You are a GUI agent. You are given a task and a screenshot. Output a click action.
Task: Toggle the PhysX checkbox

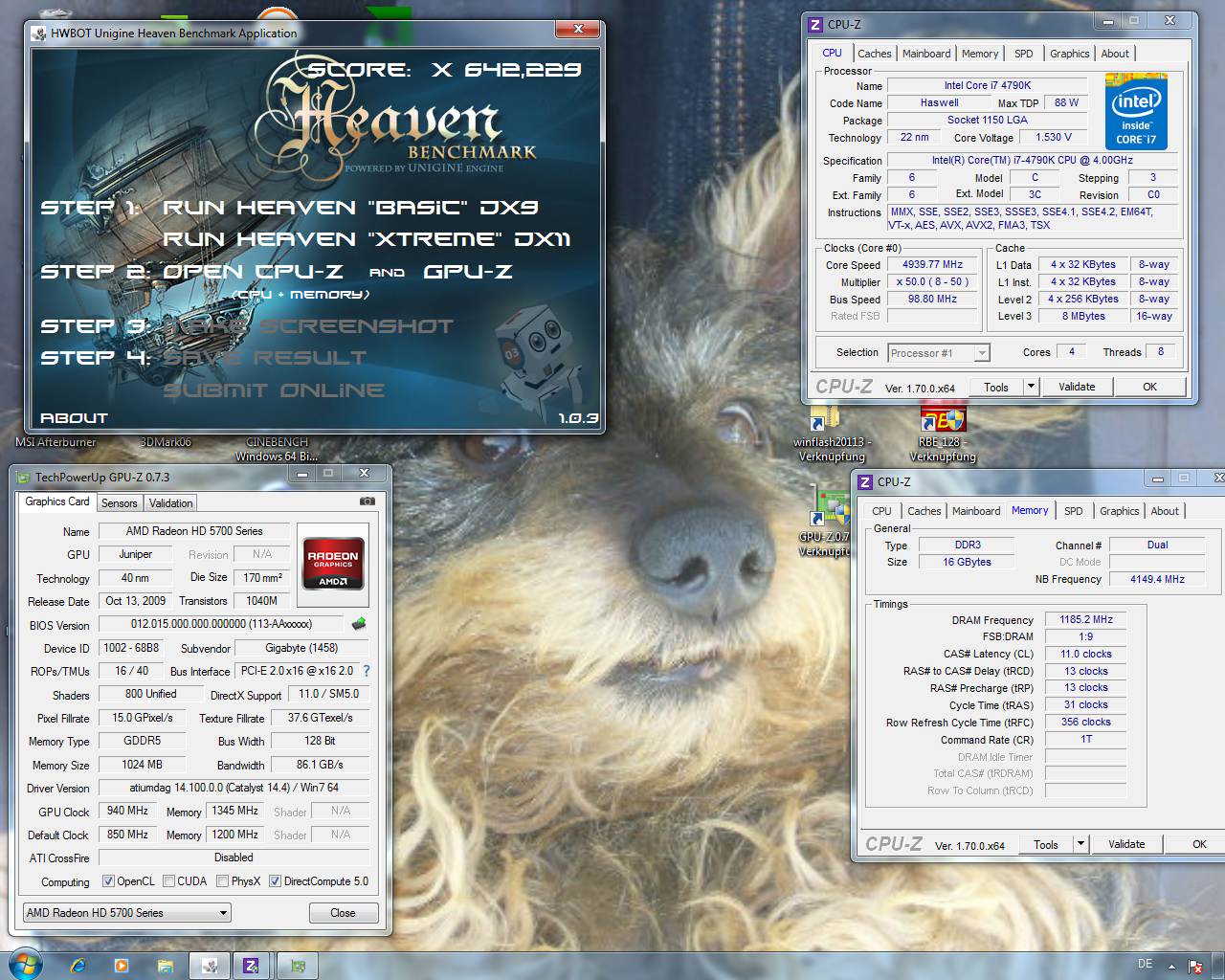coord(222,881)
